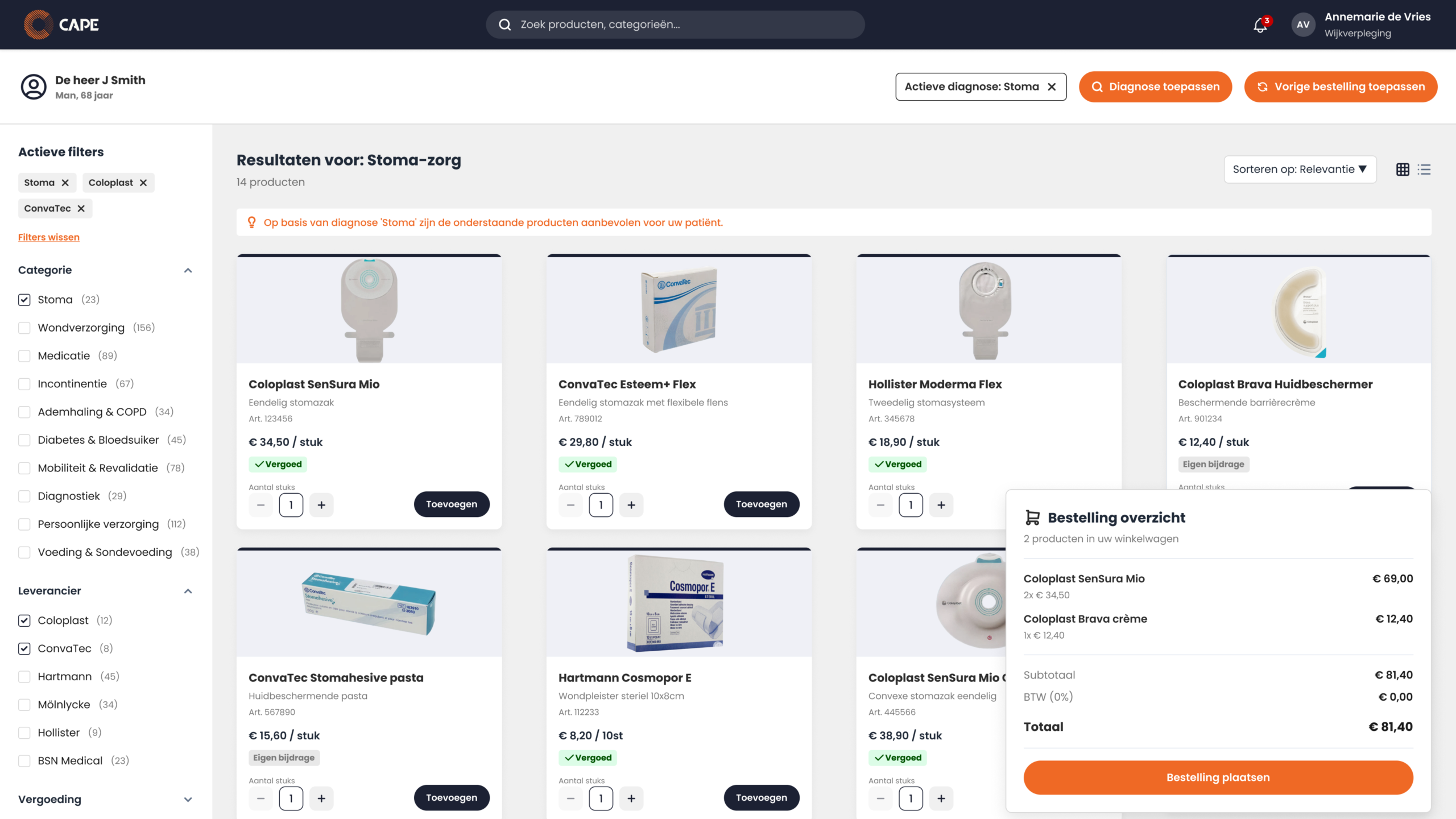Screen dimensions: 1456x819
Task: Switch to list view
Action: click(1424, 169)
